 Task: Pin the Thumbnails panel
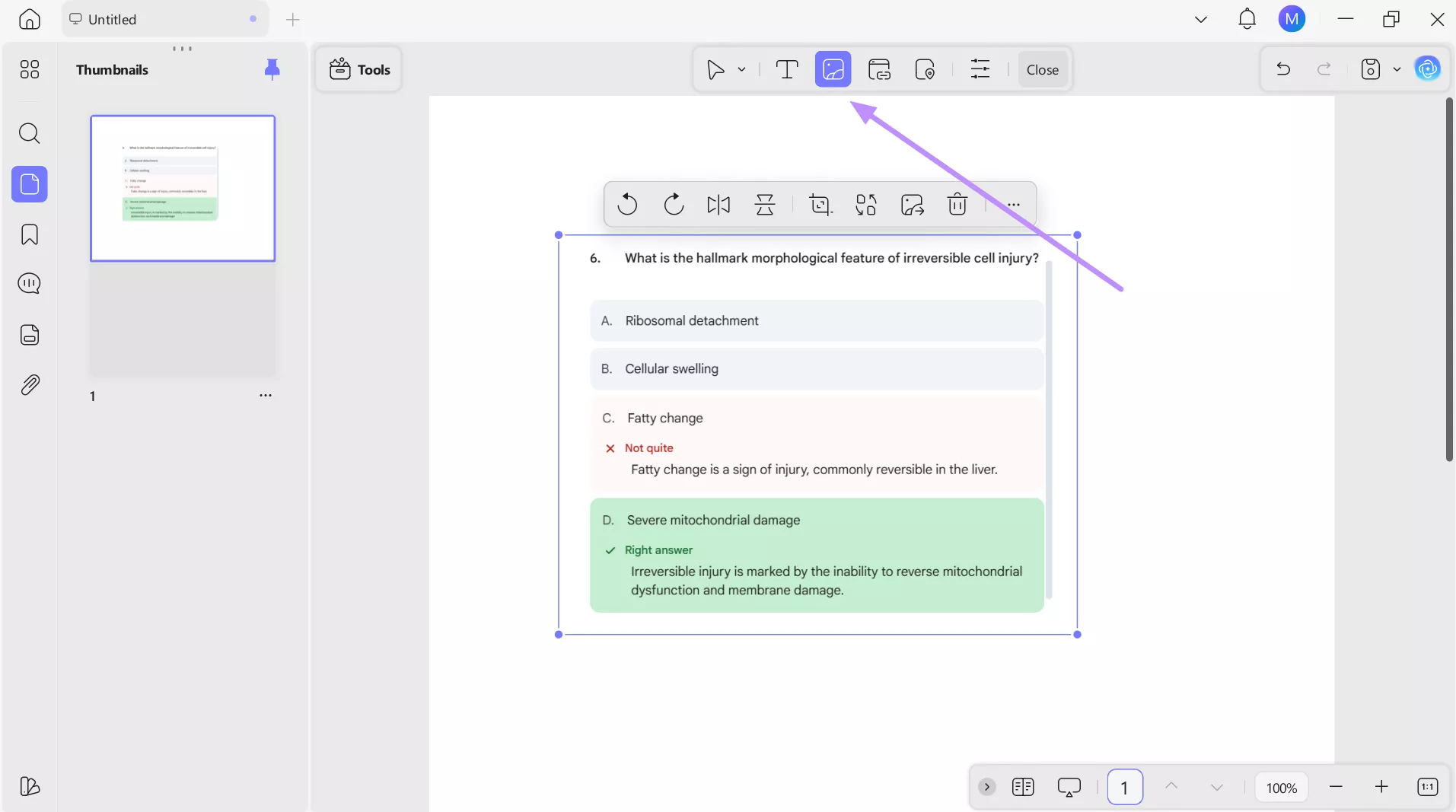coord(272,70)
